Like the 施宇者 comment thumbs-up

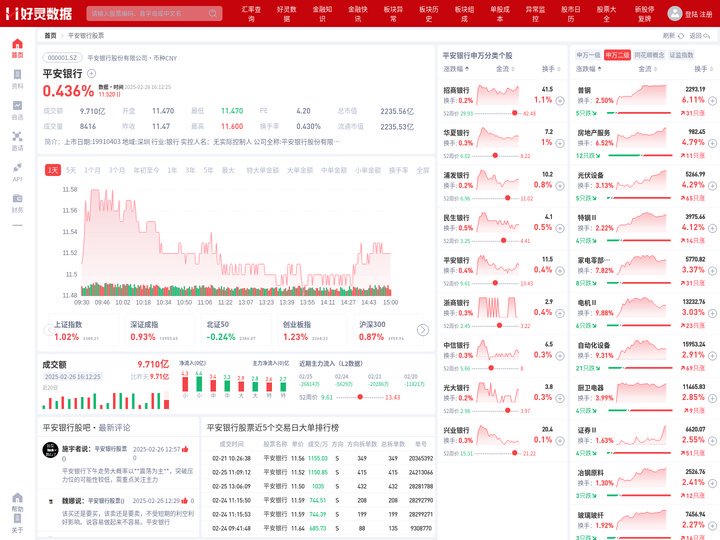point(185,449)
